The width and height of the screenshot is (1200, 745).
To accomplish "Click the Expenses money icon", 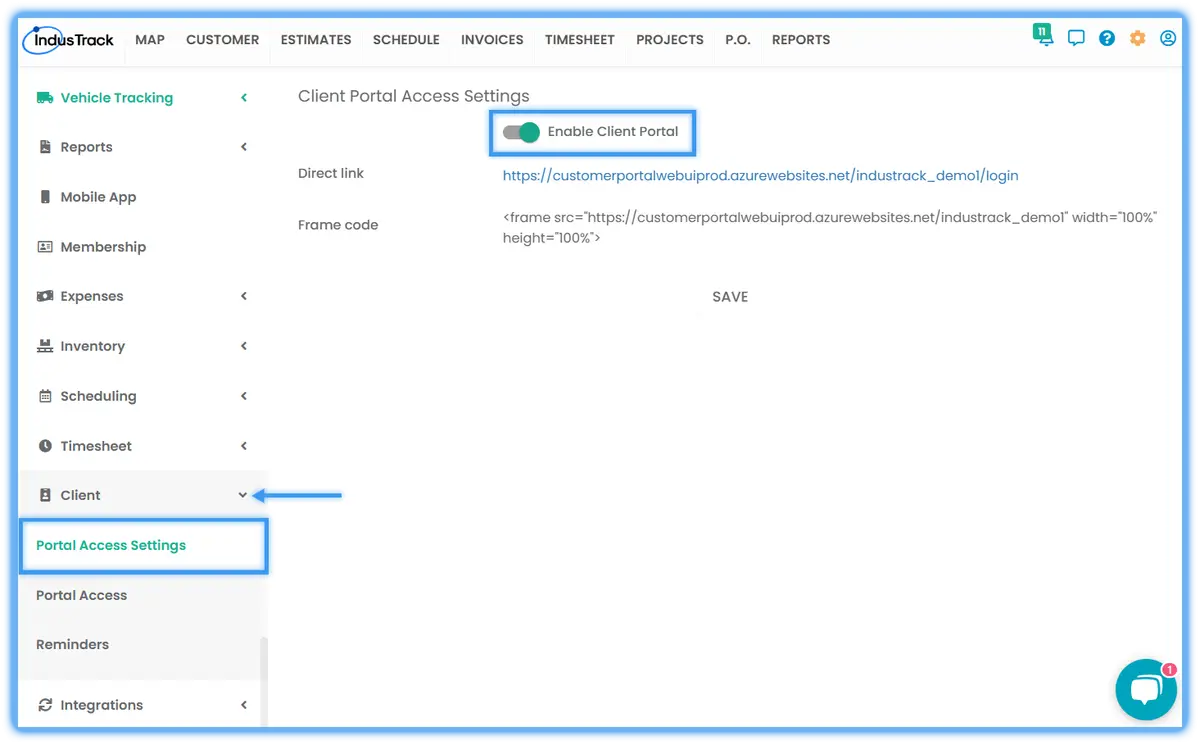I will (x=45, y=296).
